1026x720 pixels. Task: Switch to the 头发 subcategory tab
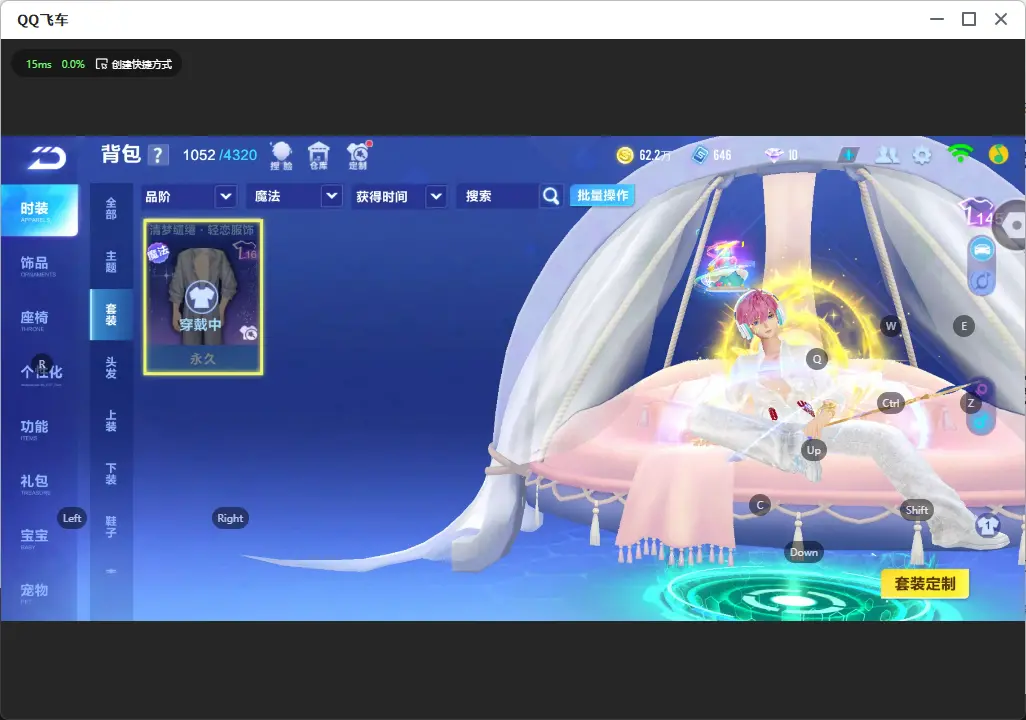tap(111, 368)
